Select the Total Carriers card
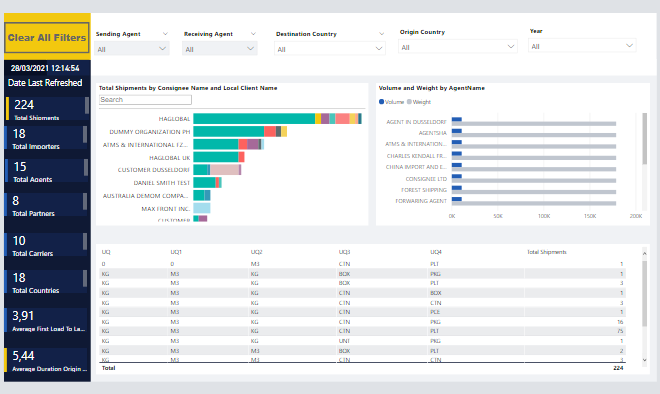The width and height of the screenshot is (660, 394). tap(47, 245)
